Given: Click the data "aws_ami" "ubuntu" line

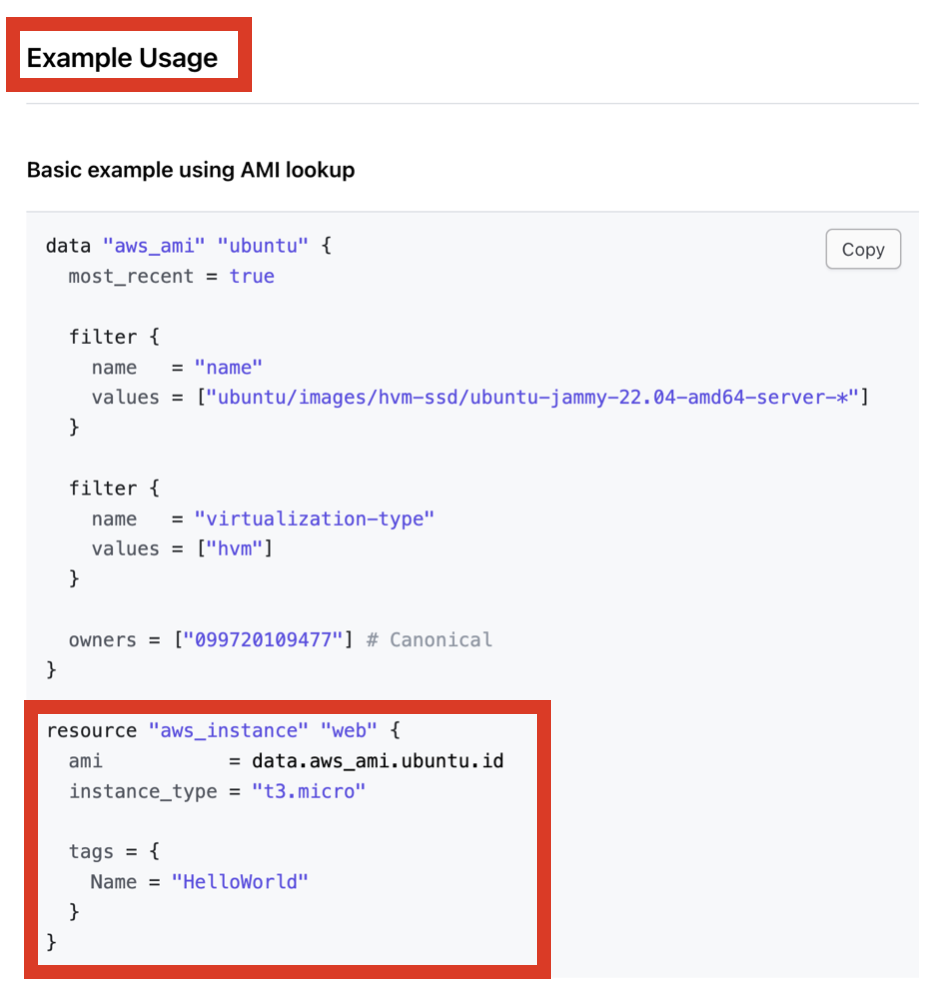Looking at the screenshot, I should coord(189,245).
